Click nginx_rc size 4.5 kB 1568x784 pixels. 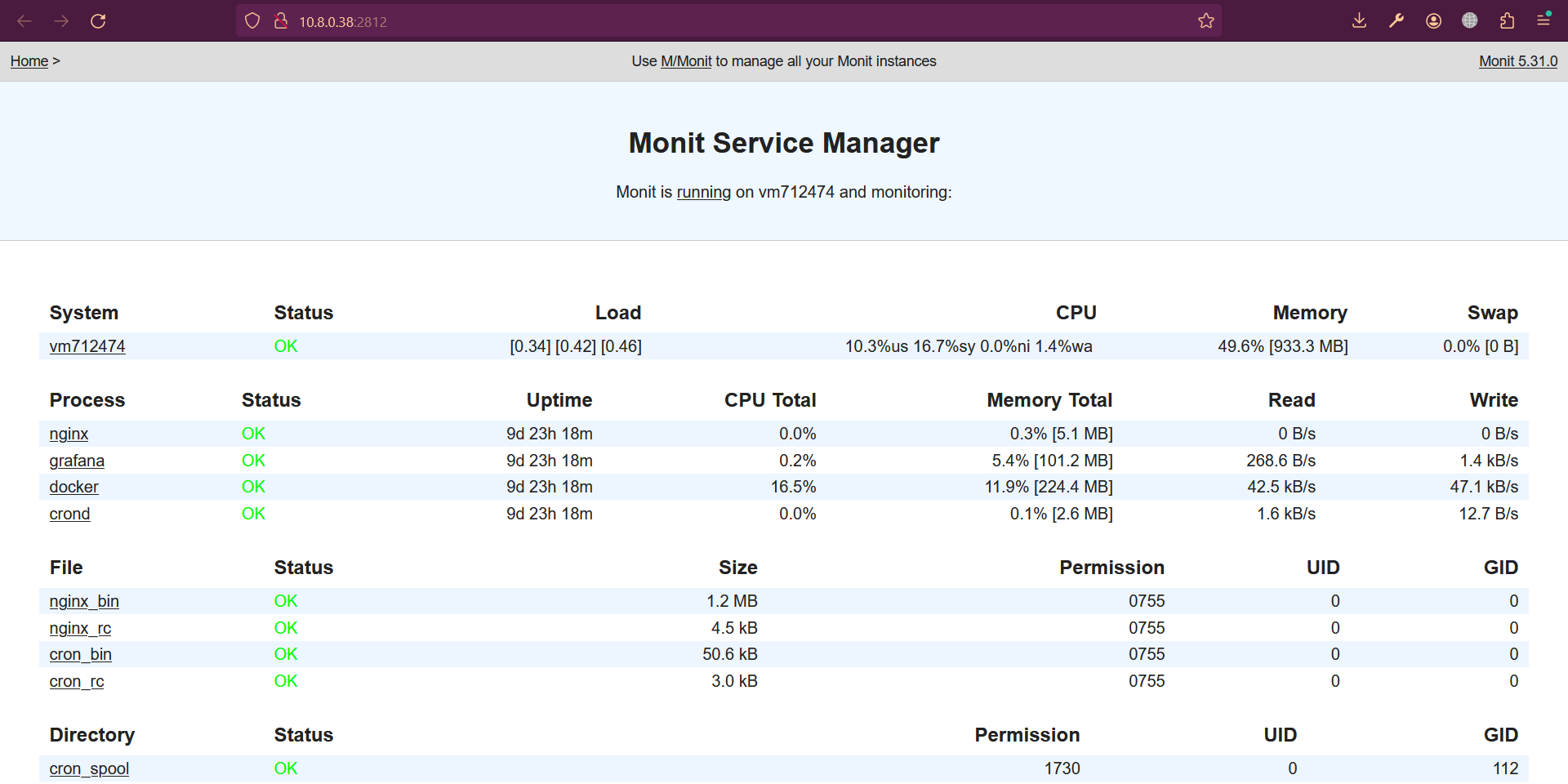734,628
